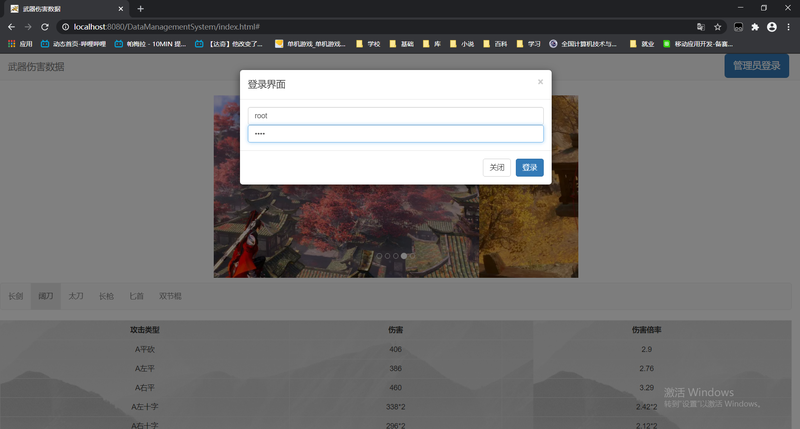Select the active fourth carousel dot

(404, 256)
